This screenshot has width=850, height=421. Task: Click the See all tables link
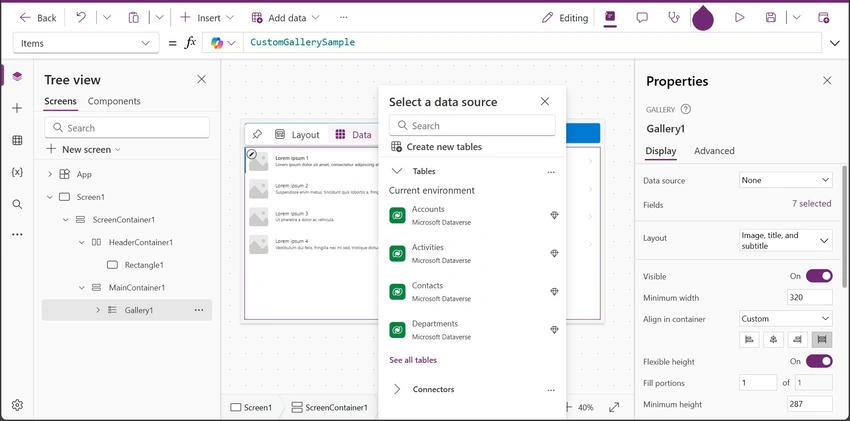(x=413, y=360)
